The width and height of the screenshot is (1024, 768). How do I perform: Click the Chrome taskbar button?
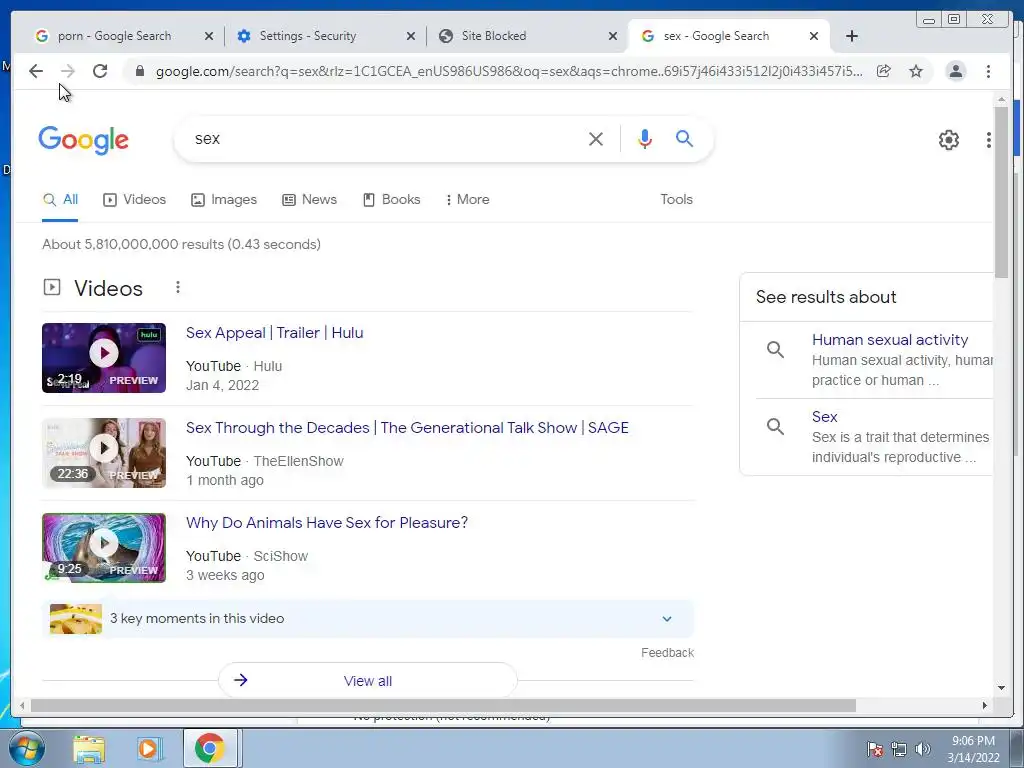point(210,748)
